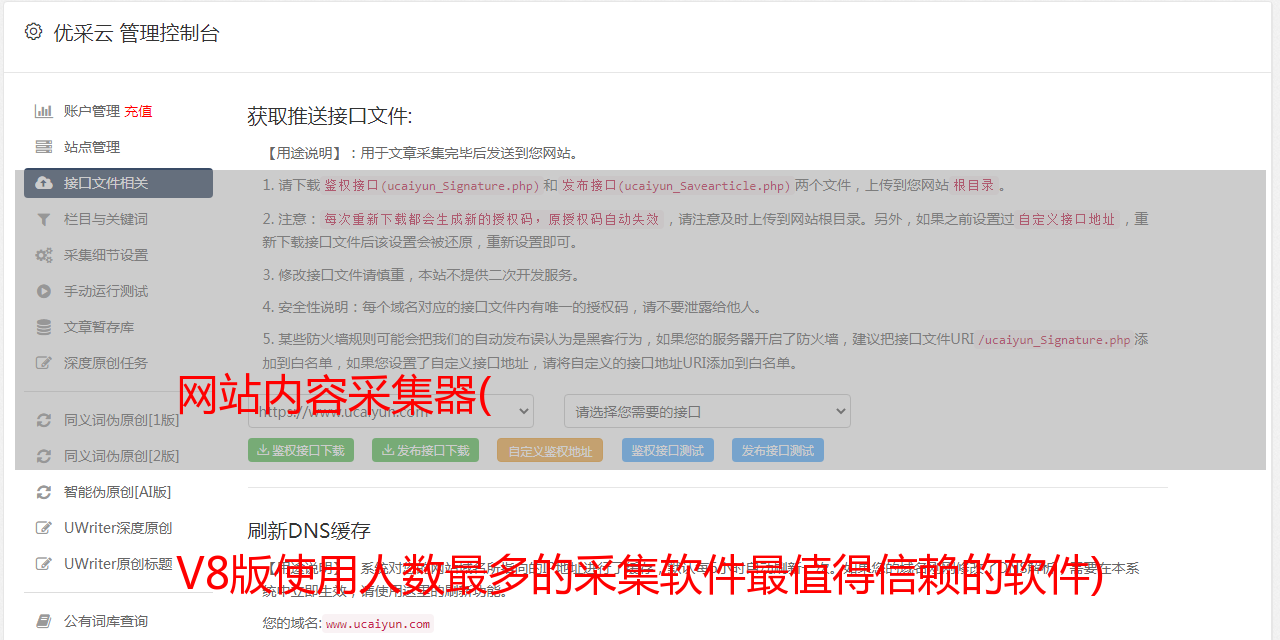This screenshot has width=1280, height=640.
Task: Click the 优采云 管理控制台 title
Action: [136, 33]
